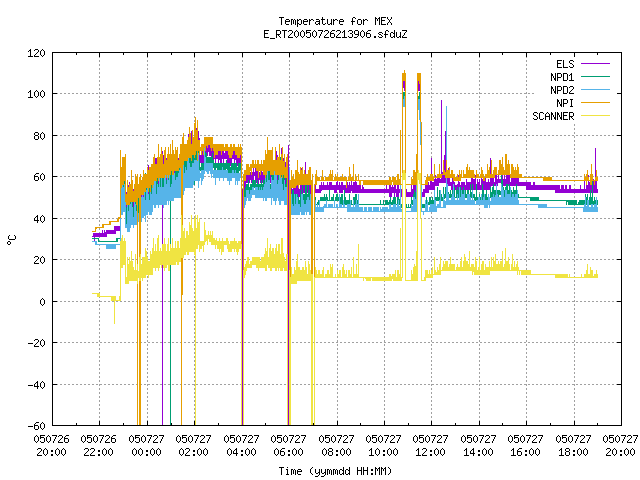Click the ELS legend label
This screenshot has width=640, height=480.
pyautogui.click(x=565, y=64)
